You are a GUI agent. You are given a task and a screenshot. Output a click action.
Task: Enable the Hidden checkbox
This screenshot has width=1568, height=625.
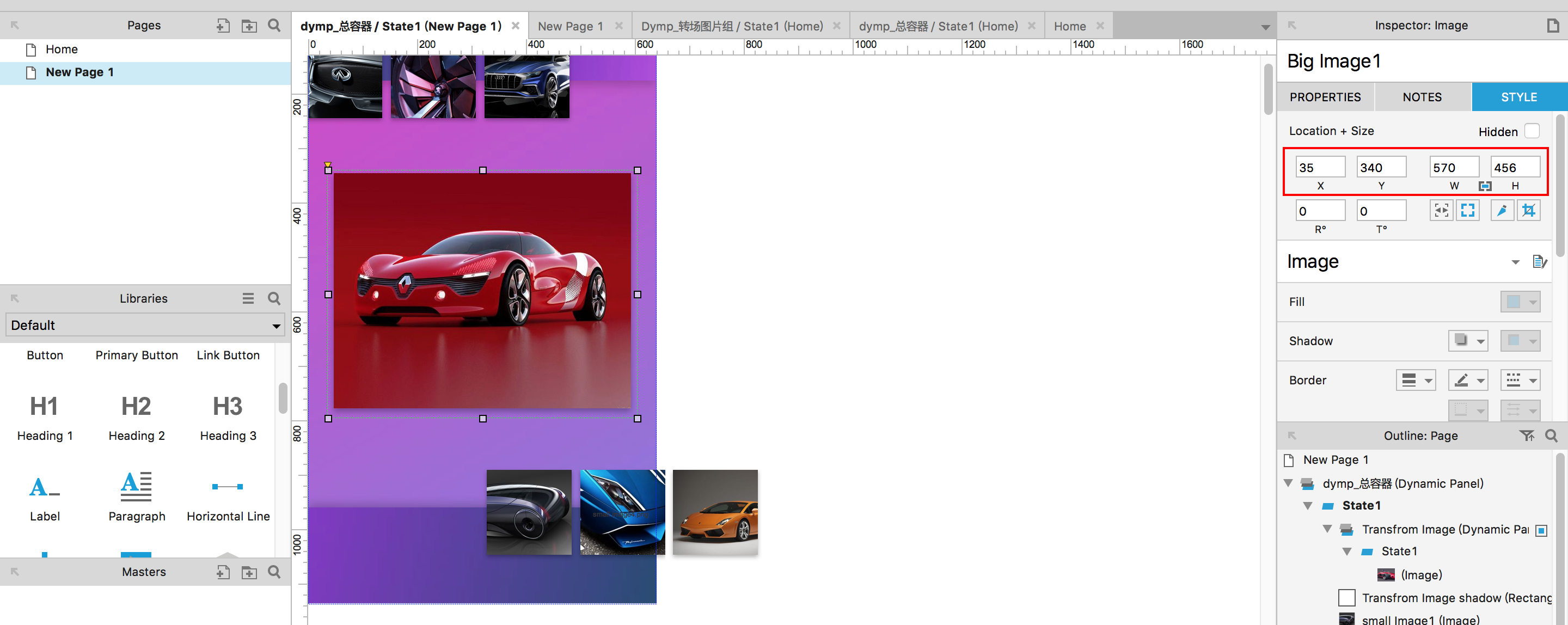[1532, 131]
